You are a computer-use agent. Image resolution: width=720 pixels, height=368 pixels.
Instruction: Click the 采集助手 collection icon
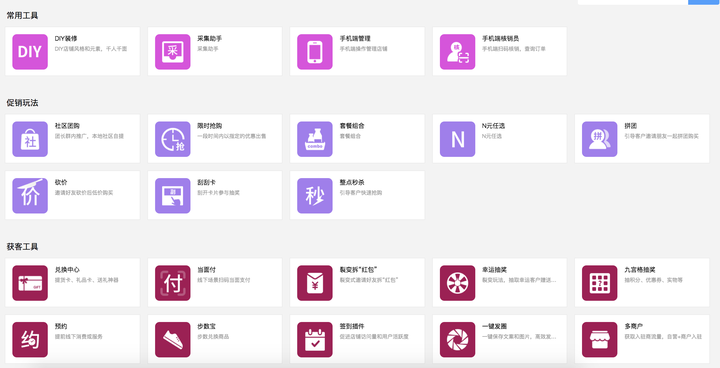tap(173, 52)
